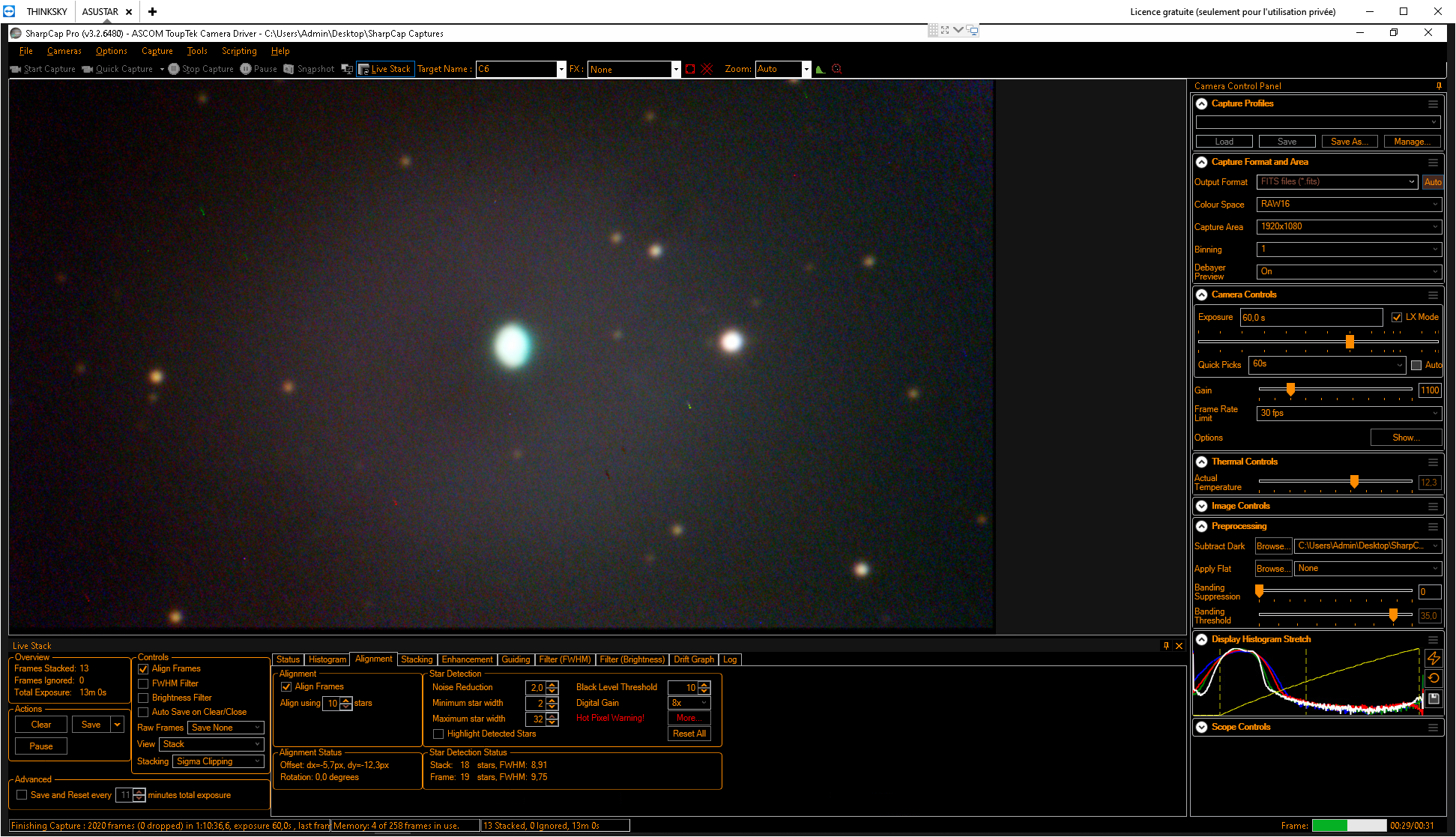
Task: Click the red crossed reticule icon
Action: pos(707,69)
